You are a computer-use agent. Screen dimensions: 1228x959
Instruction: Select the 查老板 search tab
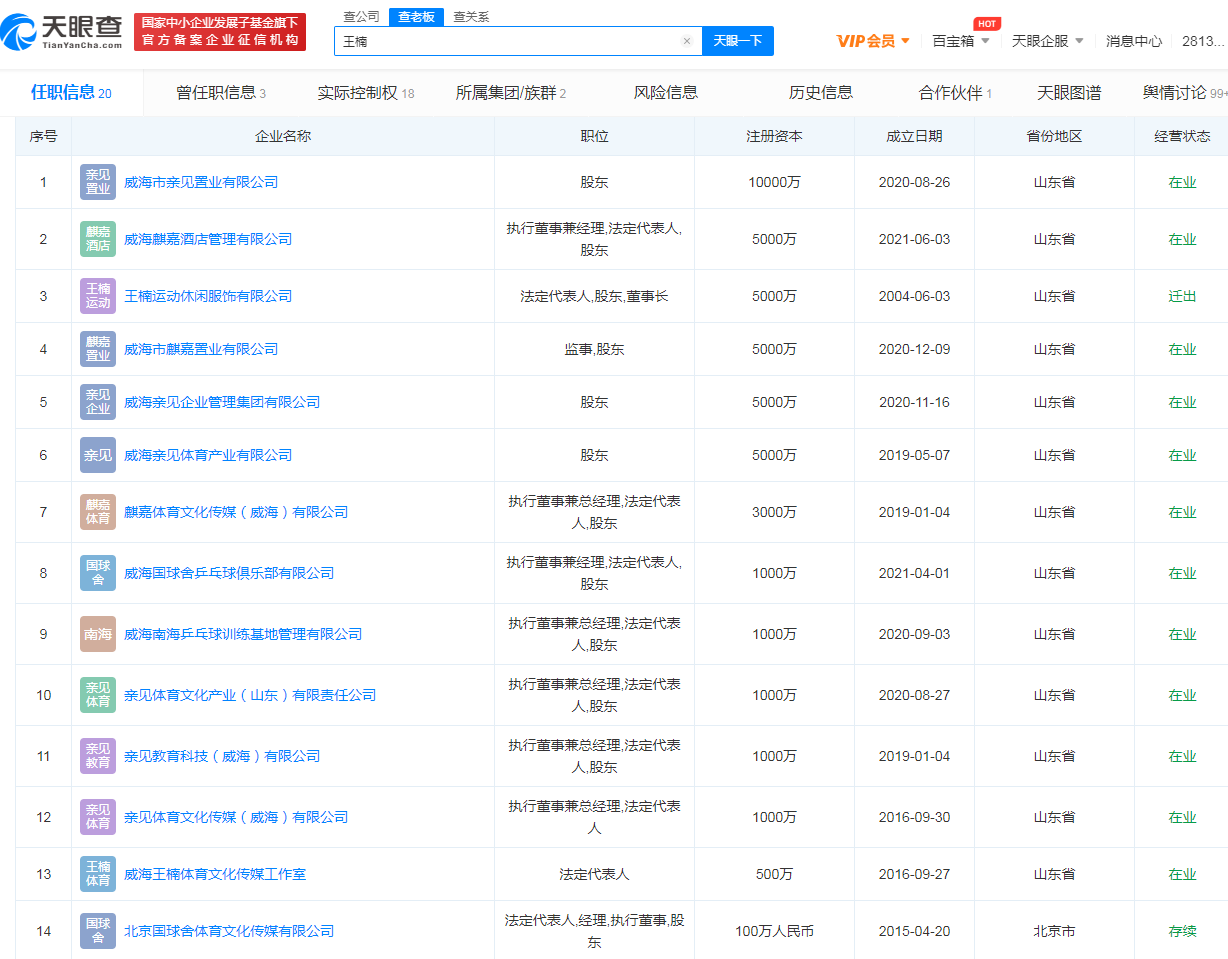point(416,17)
